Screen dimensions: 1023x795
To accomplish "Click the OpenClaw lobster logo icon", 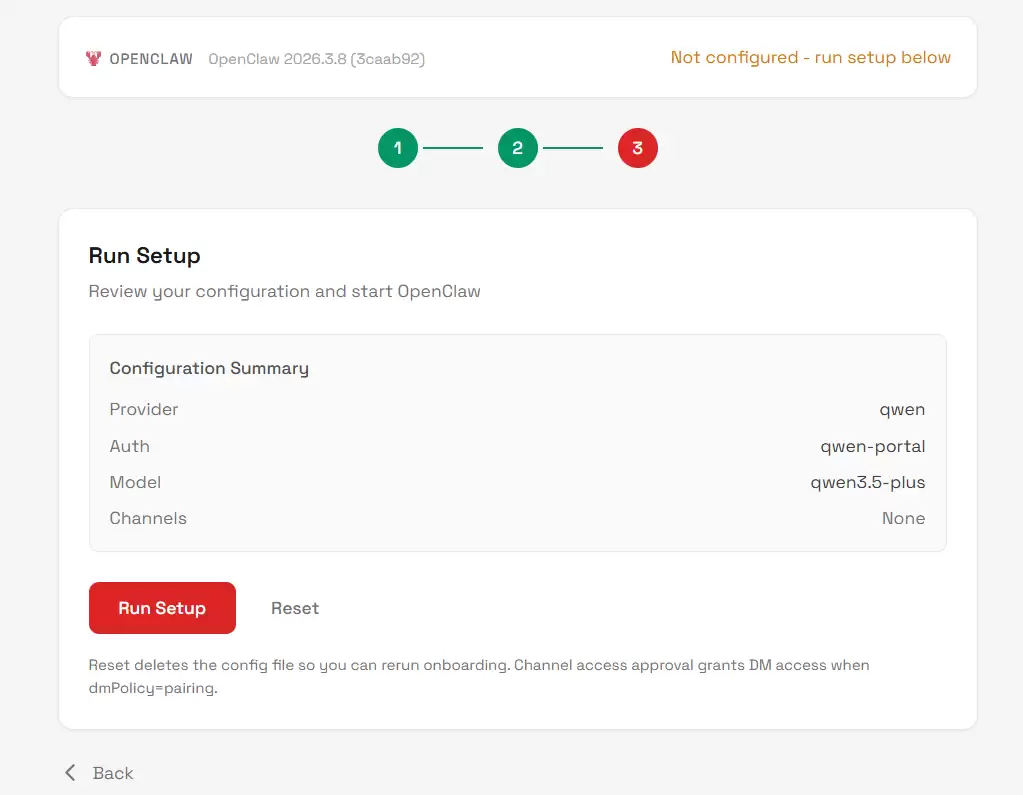I will (x=93, y=59).
